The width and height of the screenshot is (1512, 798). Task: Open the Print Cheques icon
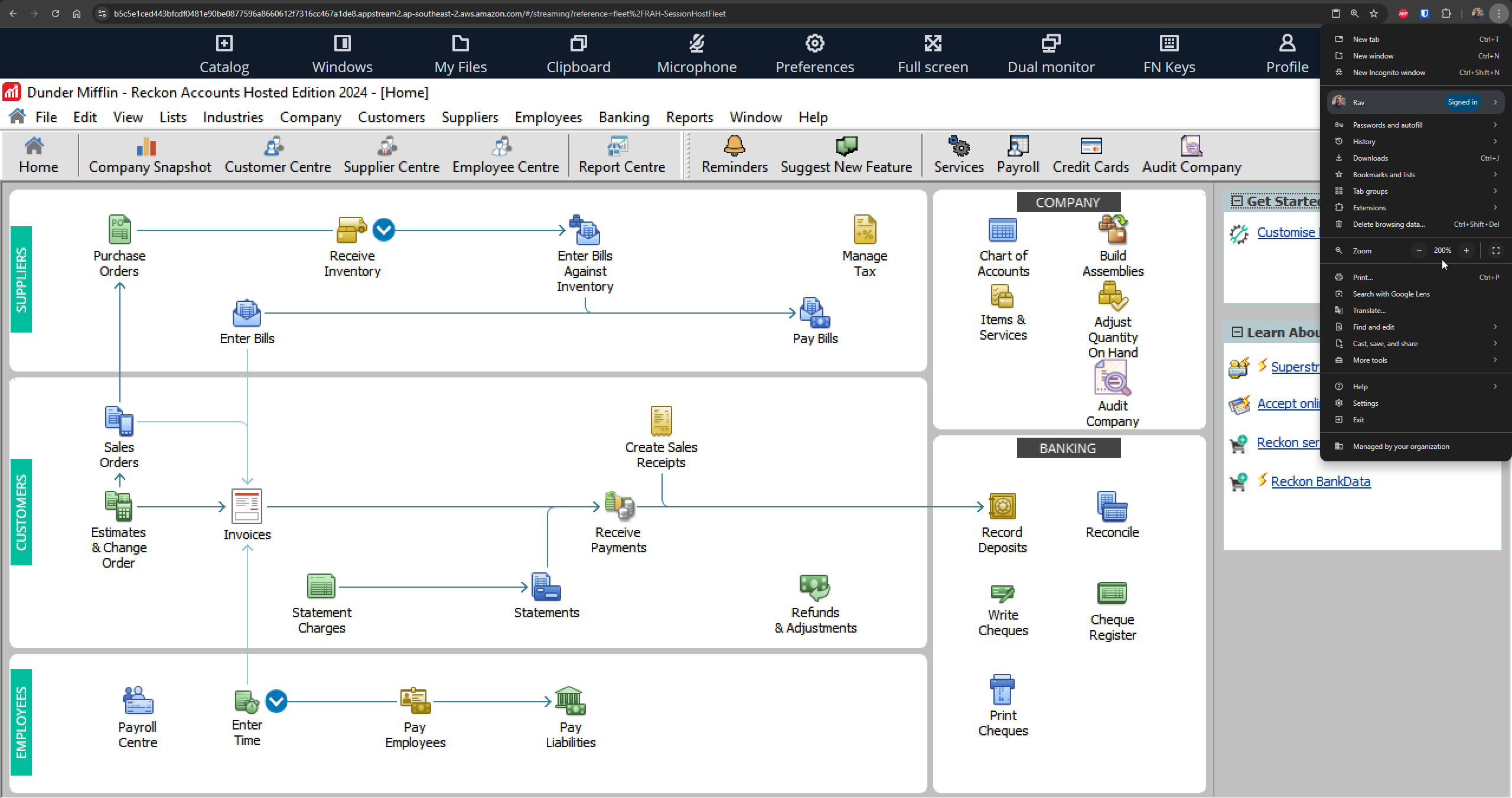(x=1002, y=689)
